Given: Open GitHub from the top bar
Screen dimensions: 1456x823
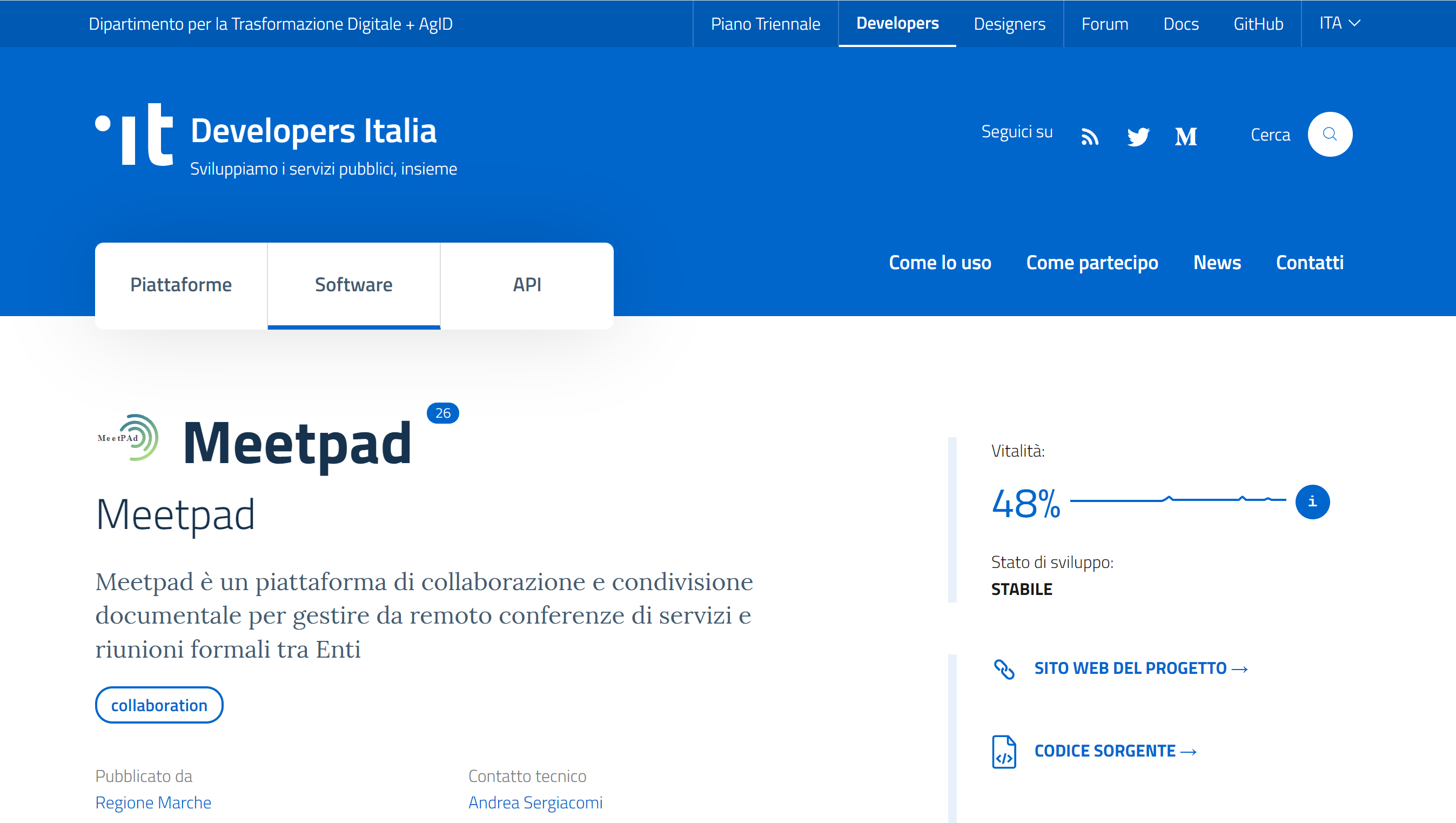Looking at the screenshot, I should [x=1258, y=24].
